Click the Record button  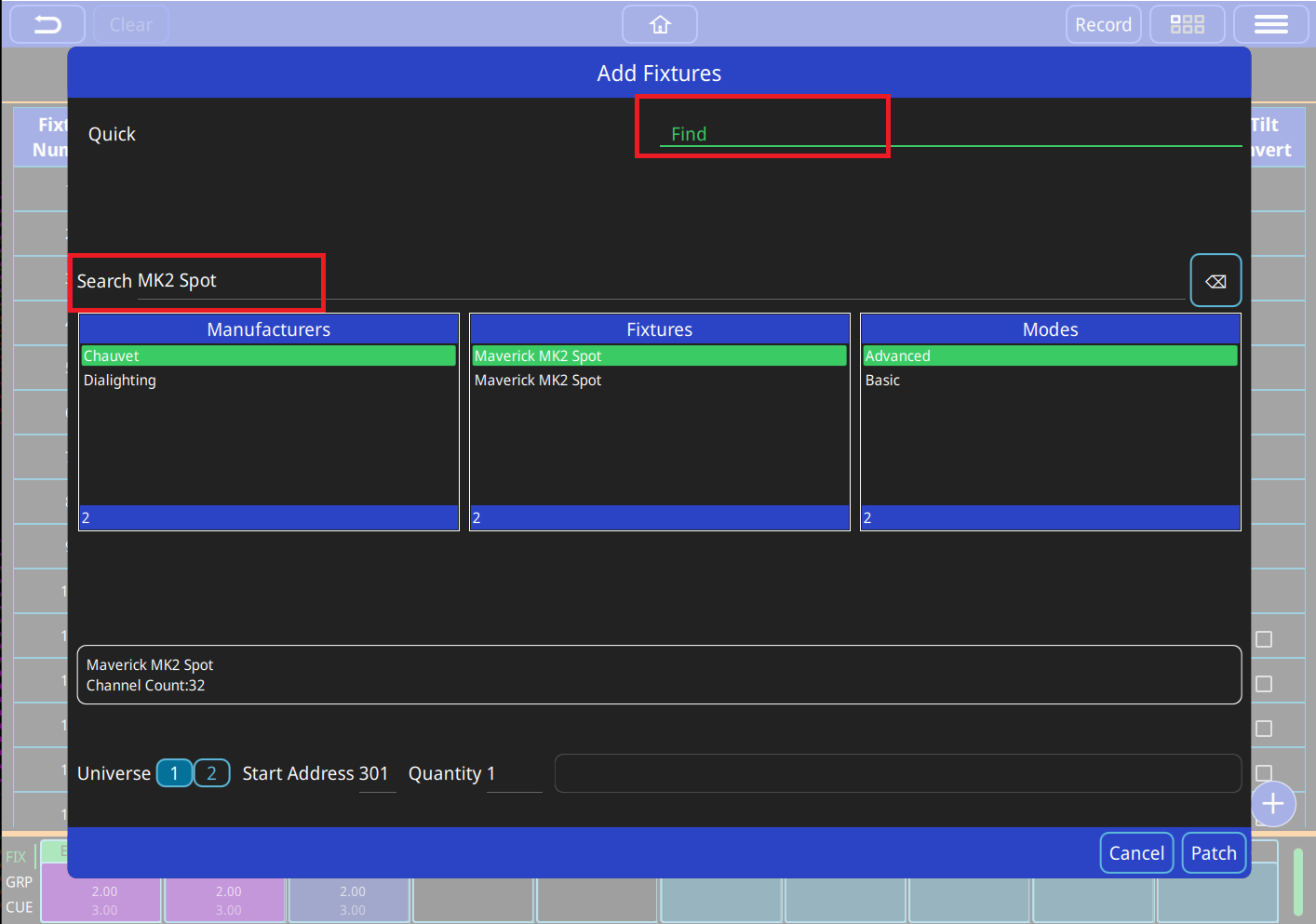click(x=1103, y=25)
